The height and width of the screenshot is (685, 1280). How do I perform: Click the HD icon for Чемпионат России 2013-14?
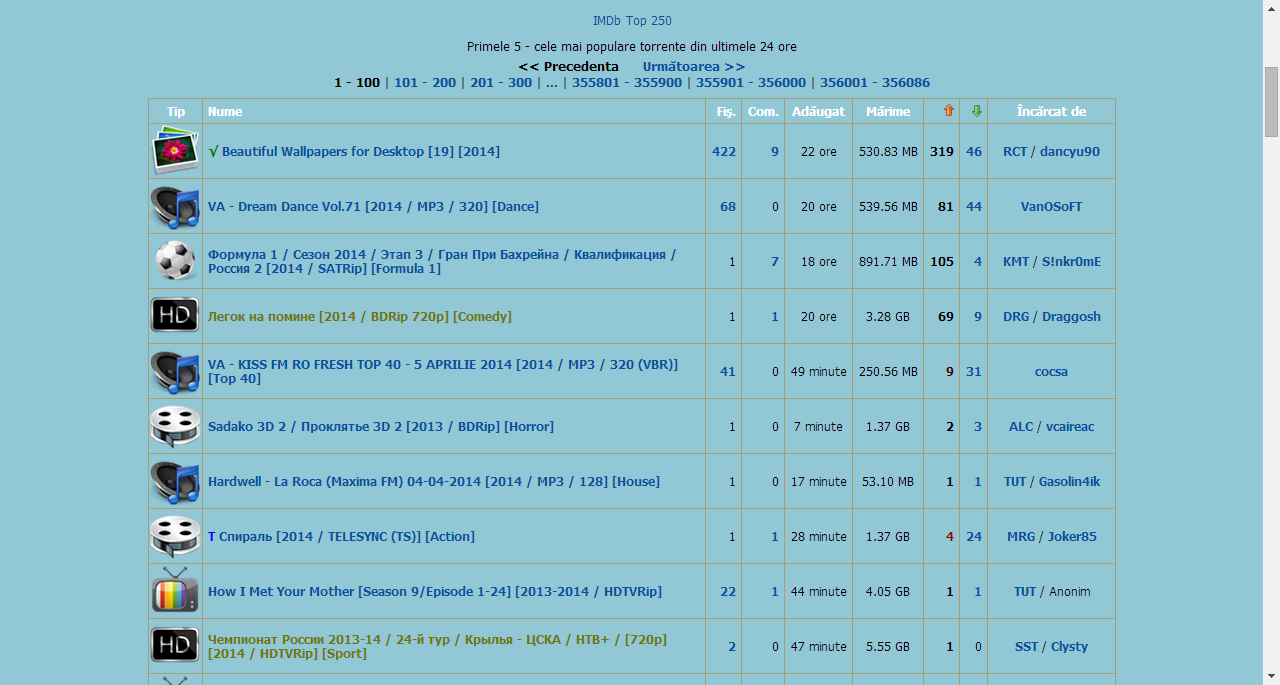click(175, 646)
